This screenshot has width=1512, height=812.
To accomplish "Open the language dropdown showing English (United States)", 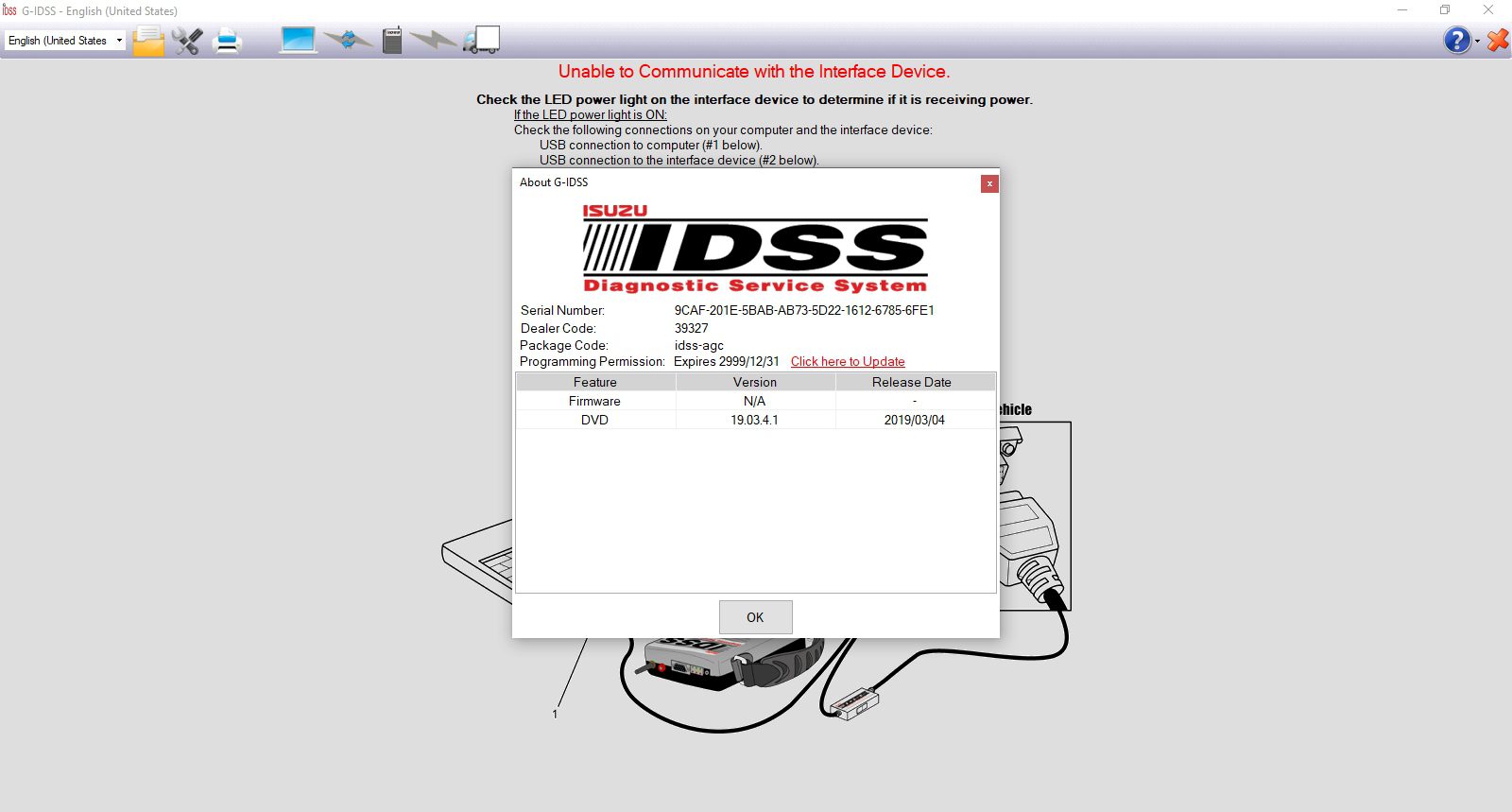I will click(x=65, y=41).
